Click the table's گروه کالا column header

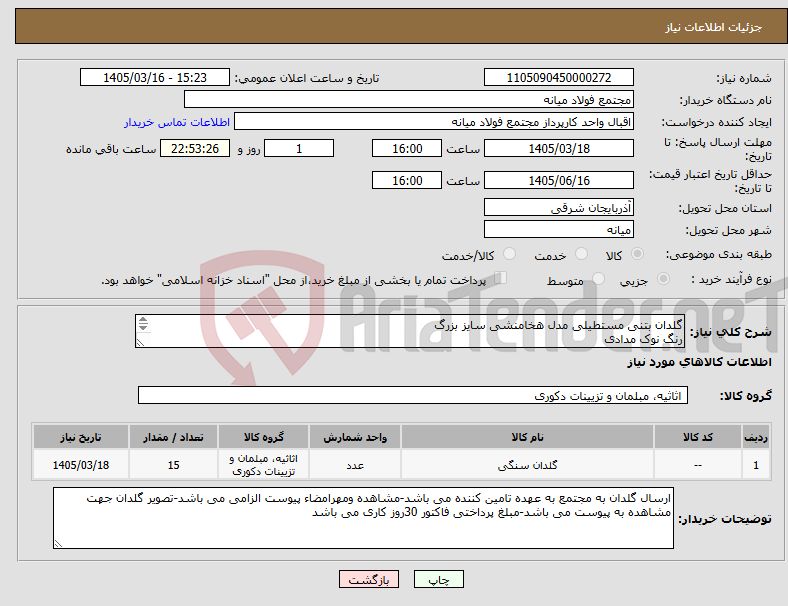pyautogui.click(x=263, y=437)
